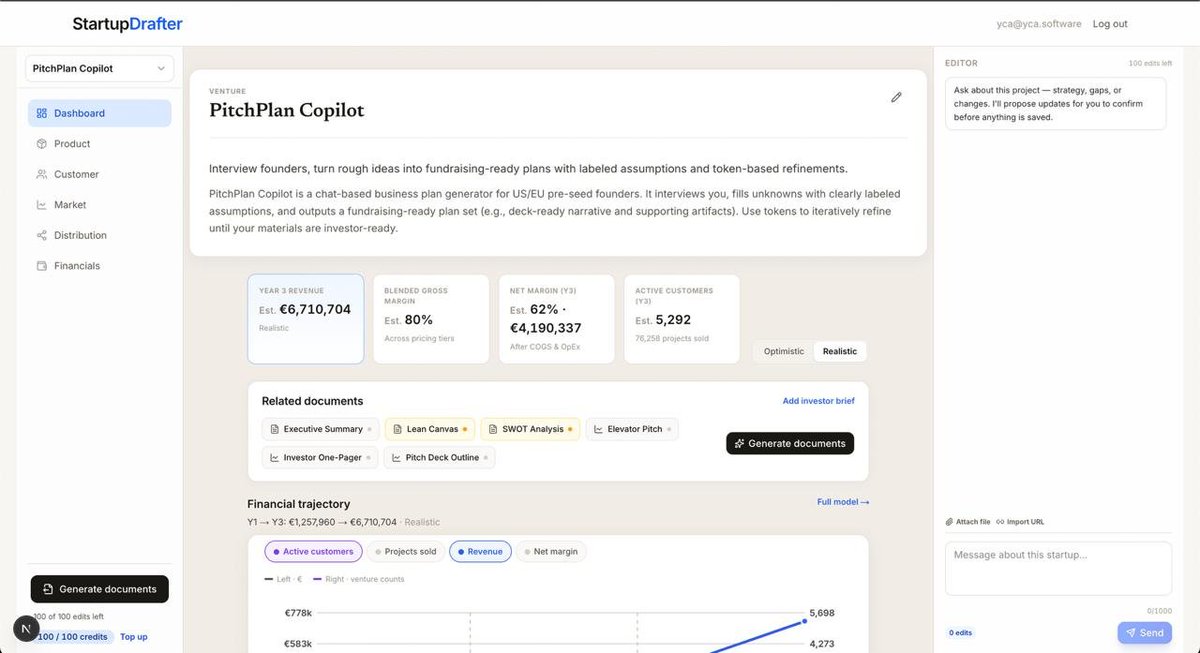The image size is (1200, 653).
Task: Click the Elevator Pitch chart icon
Action: click(599, 429)
